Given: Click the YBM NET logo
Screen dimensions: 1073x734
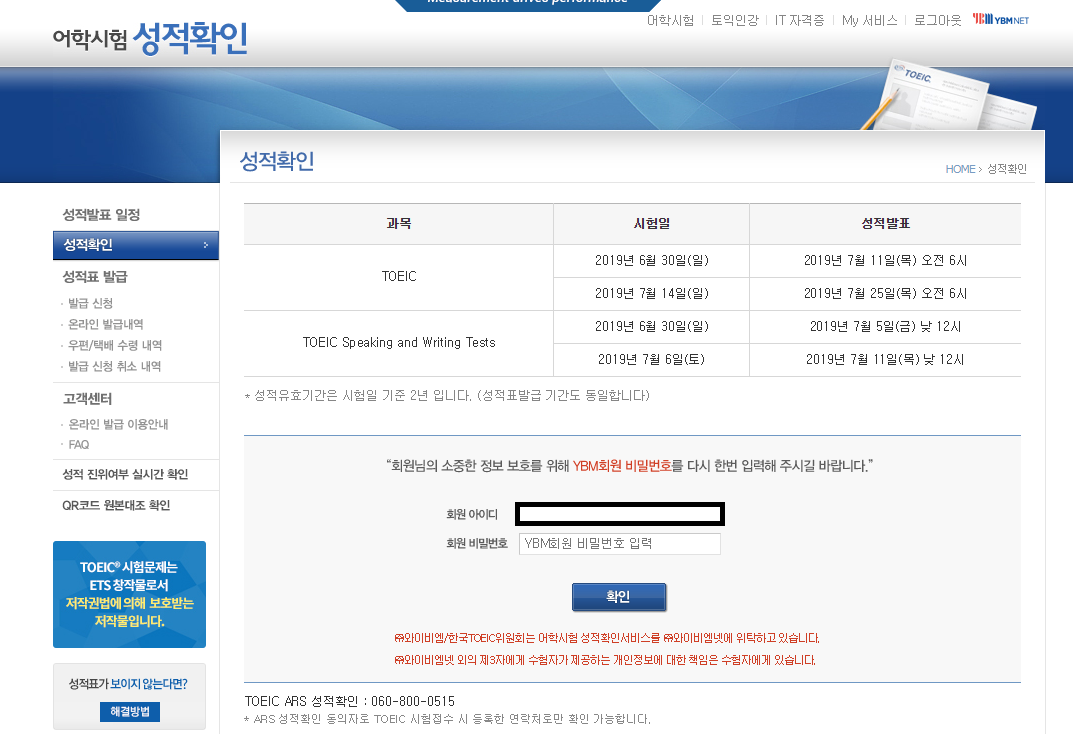Looking at the screenshot, I should point(1001,20).
